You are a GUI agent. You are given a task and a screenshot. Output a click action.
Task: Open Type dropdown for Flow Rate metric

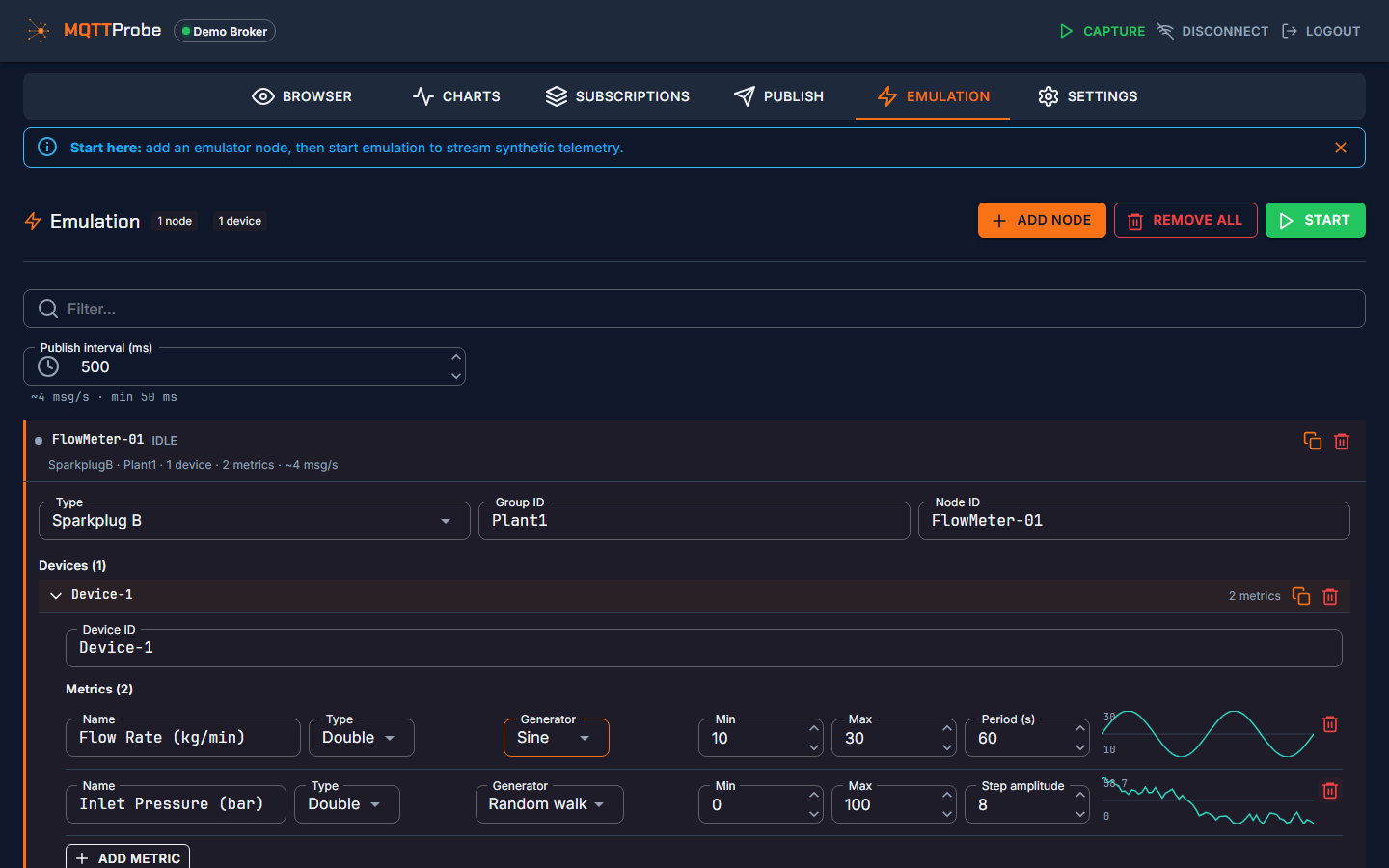(362, 738)
